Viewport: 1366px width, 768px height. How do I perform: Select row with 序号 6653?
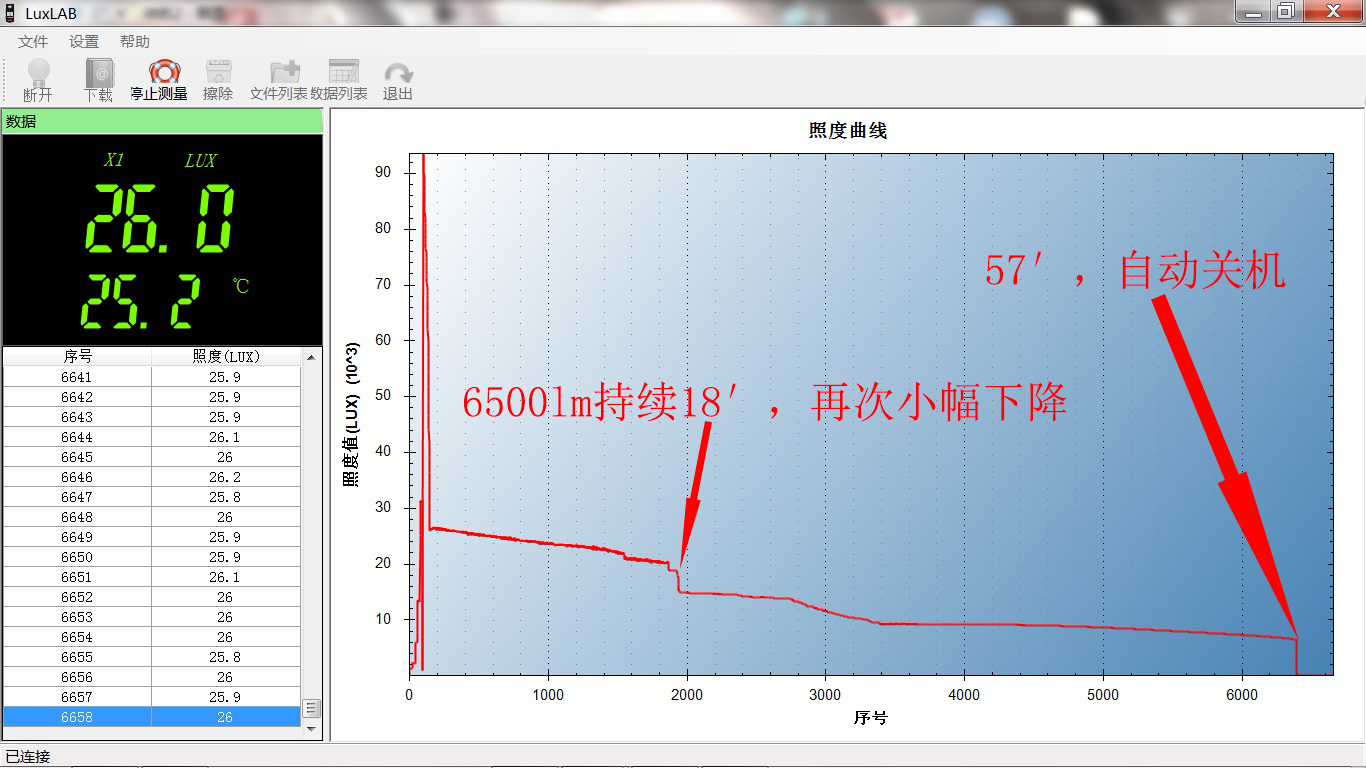151,617
